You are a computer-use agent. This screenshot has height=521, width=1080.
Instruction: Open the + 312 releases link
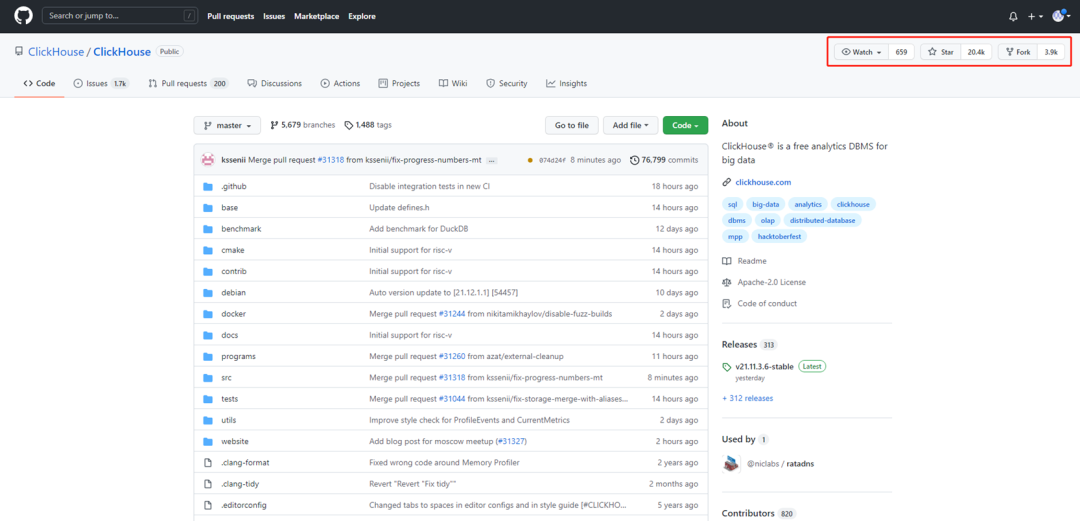[x=747, y=398]
